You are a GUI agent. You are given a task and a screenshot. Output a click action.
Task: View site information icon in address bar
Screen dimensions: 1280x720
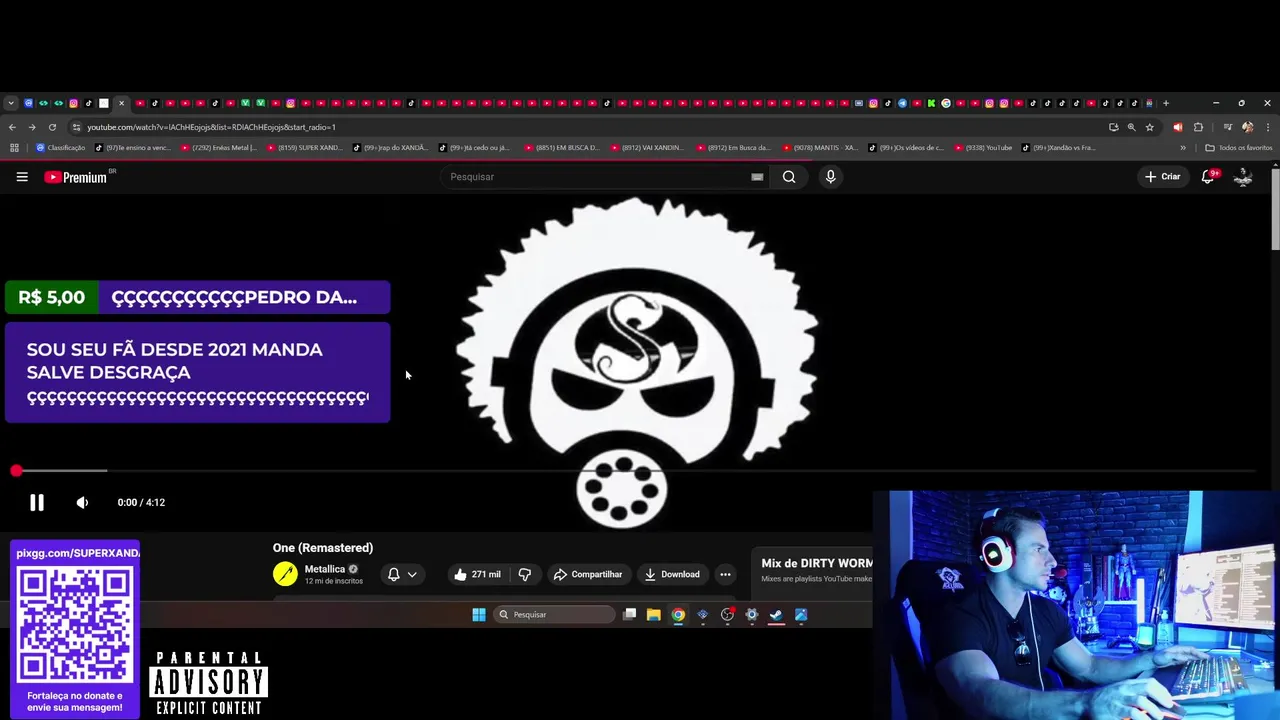tap(76, 127)
